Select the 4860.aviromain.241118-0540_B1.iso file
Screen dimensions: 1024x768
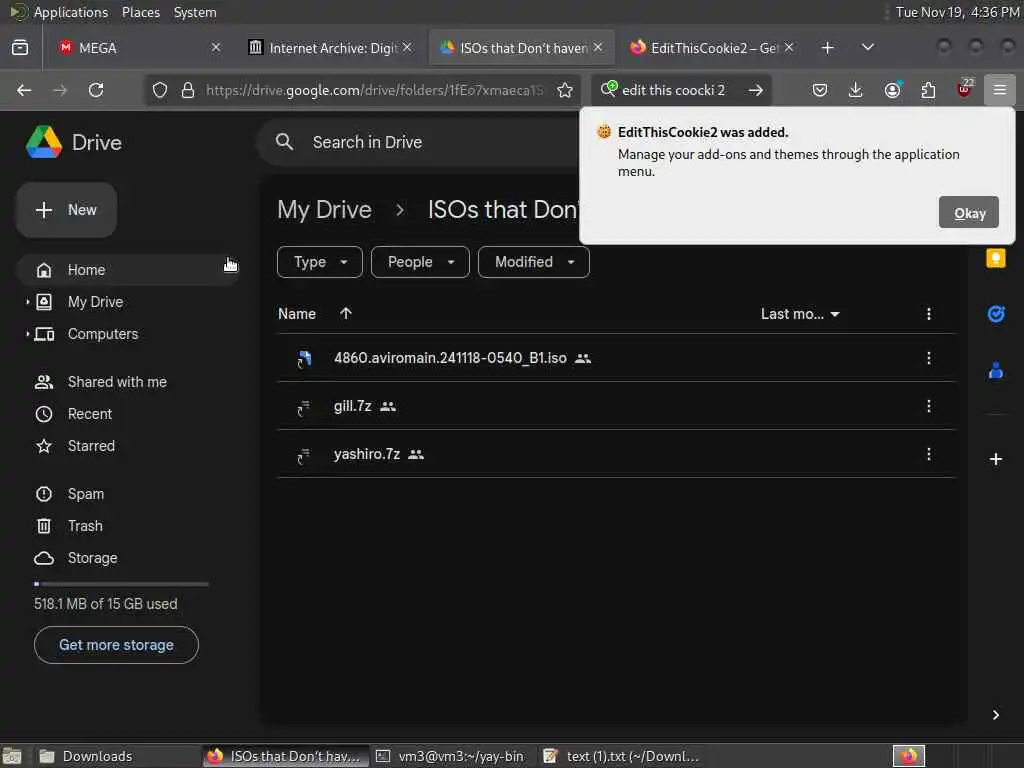tap(616, 358)
